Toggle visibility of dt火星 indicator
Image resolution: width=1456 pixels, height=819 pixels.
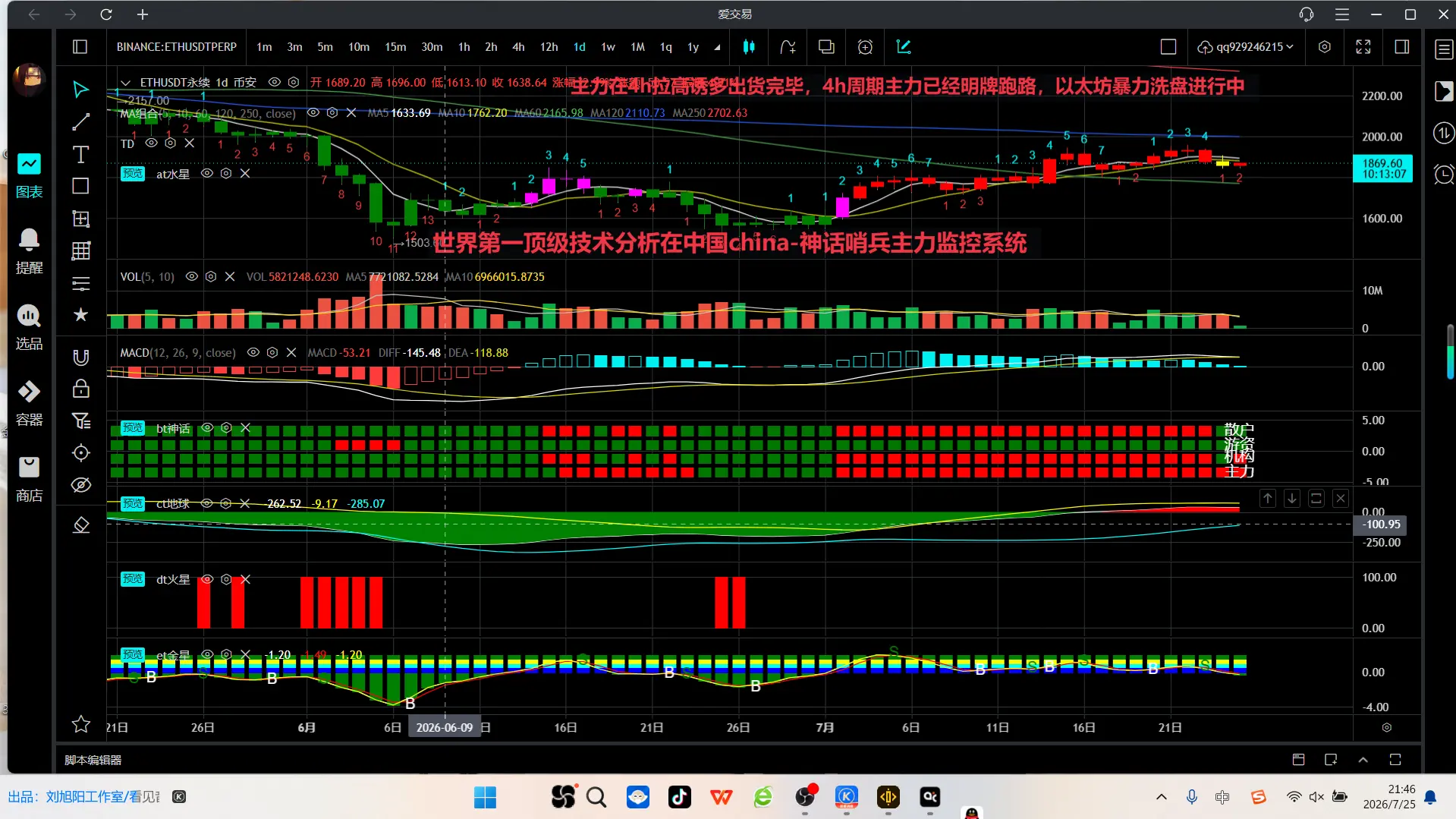(x=206, y=579)
